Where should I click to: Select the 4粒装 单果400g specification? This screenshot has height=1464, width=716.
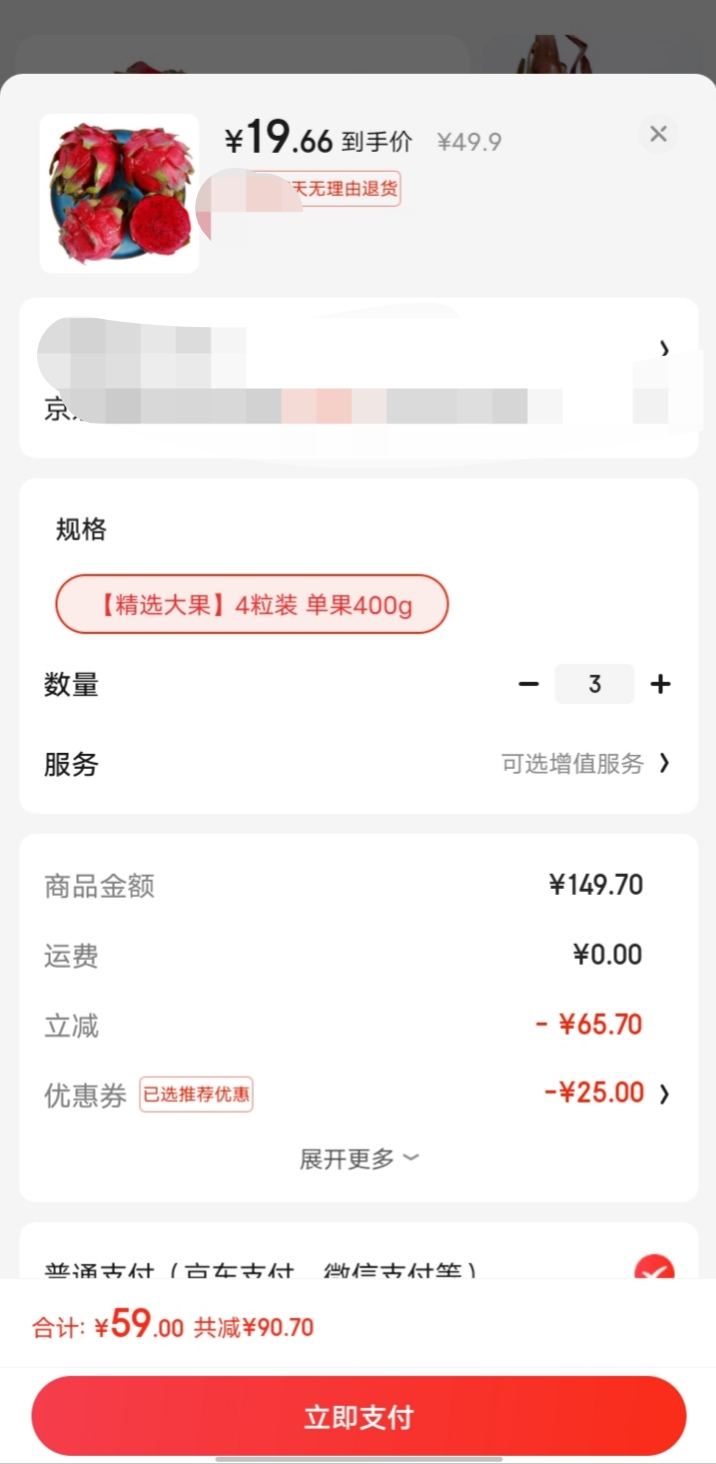252,604
